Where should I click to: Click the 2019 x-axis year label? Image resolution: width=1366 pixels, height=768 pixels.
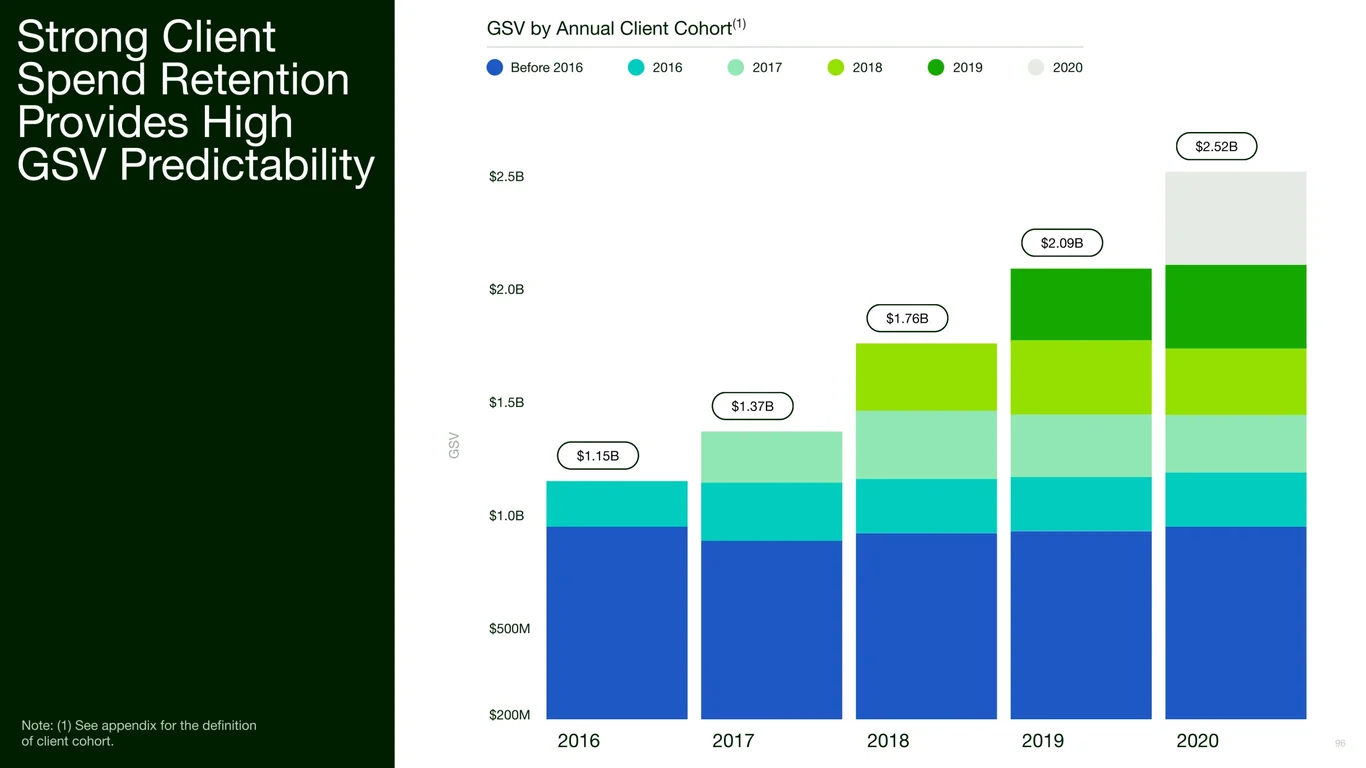tap(1043, 741)
